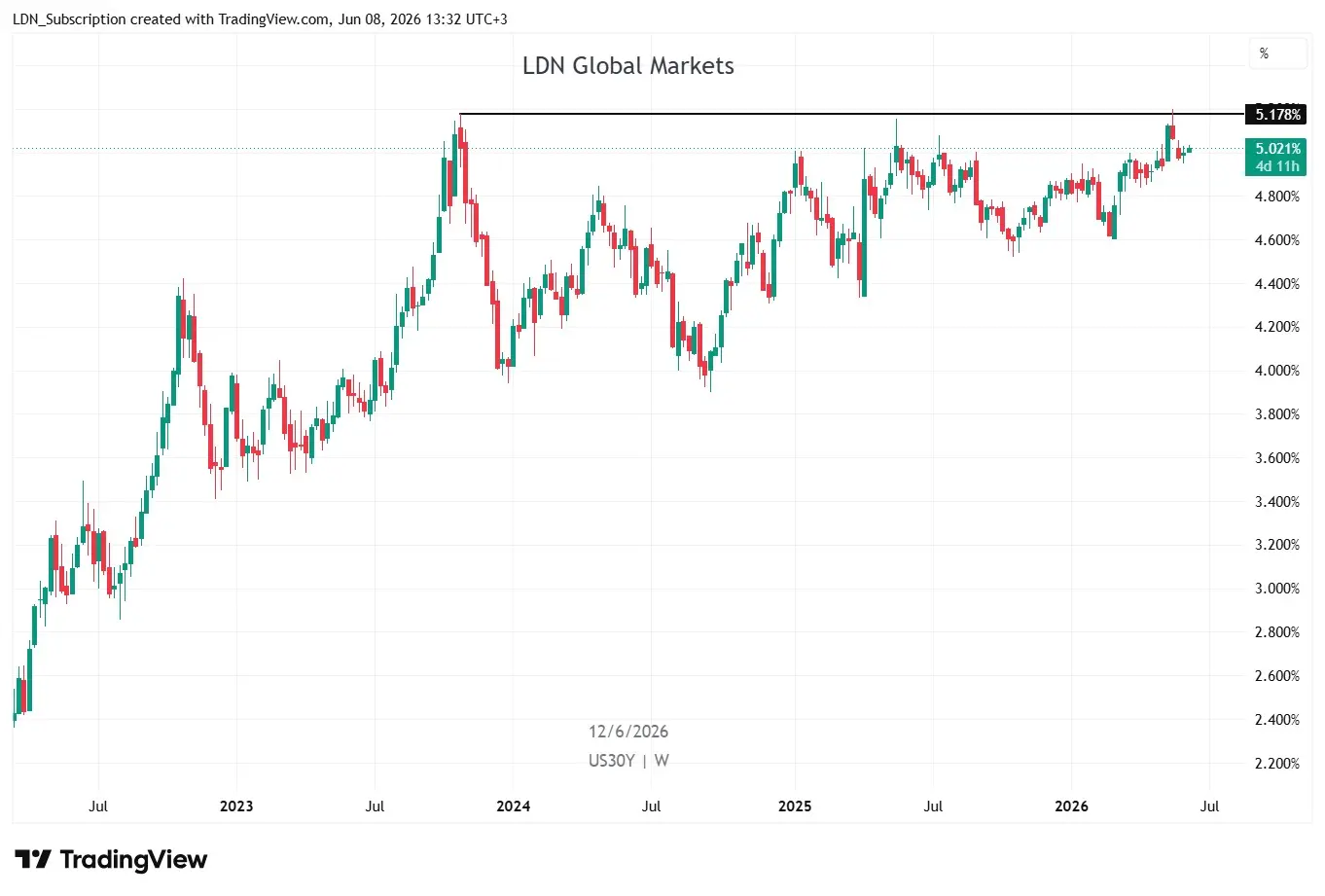Select the black horizontal resistance line
The height and width of the screenshot is (896, 1325).
pyautogui.click(x=851, y=115)
